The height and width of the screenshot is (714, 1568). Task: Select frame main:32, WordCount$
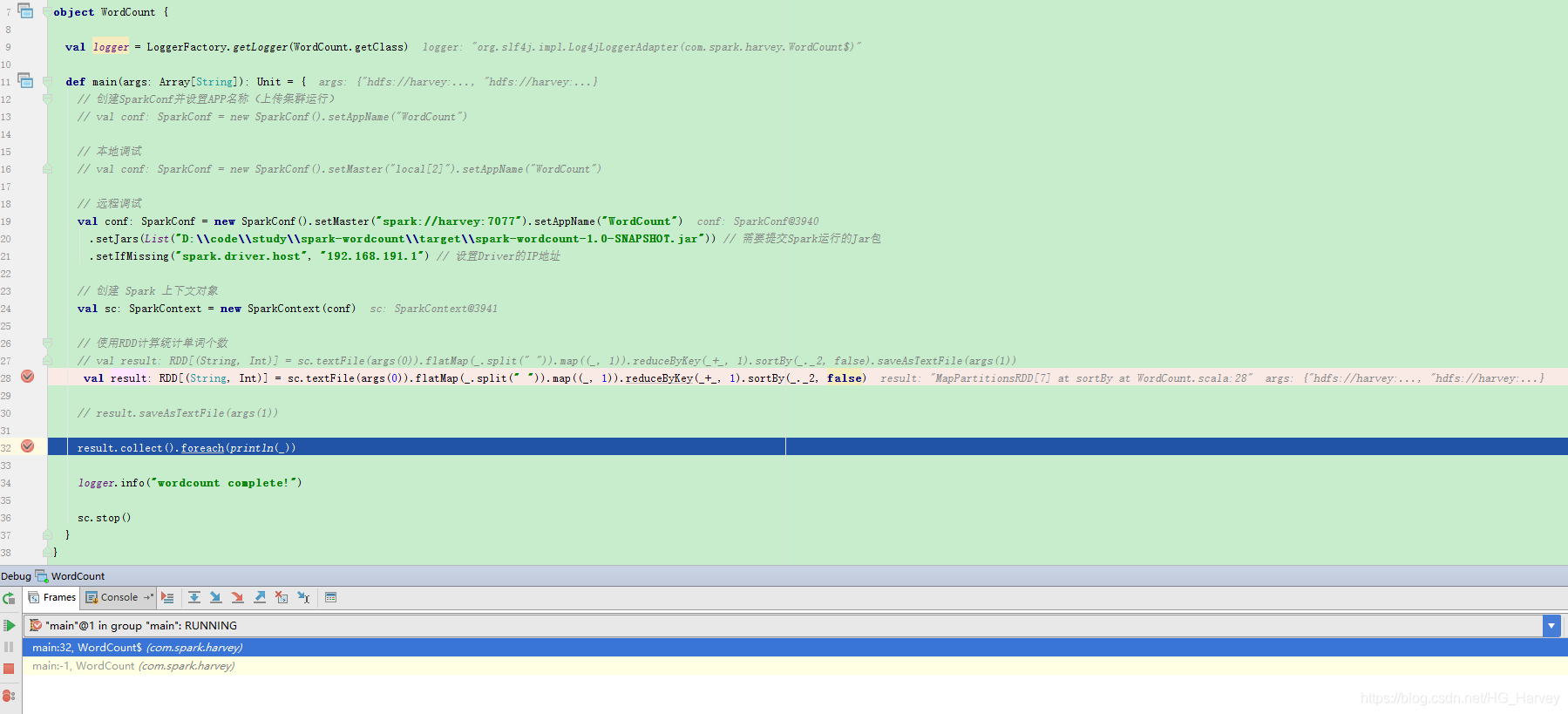[x=795, y=648]
